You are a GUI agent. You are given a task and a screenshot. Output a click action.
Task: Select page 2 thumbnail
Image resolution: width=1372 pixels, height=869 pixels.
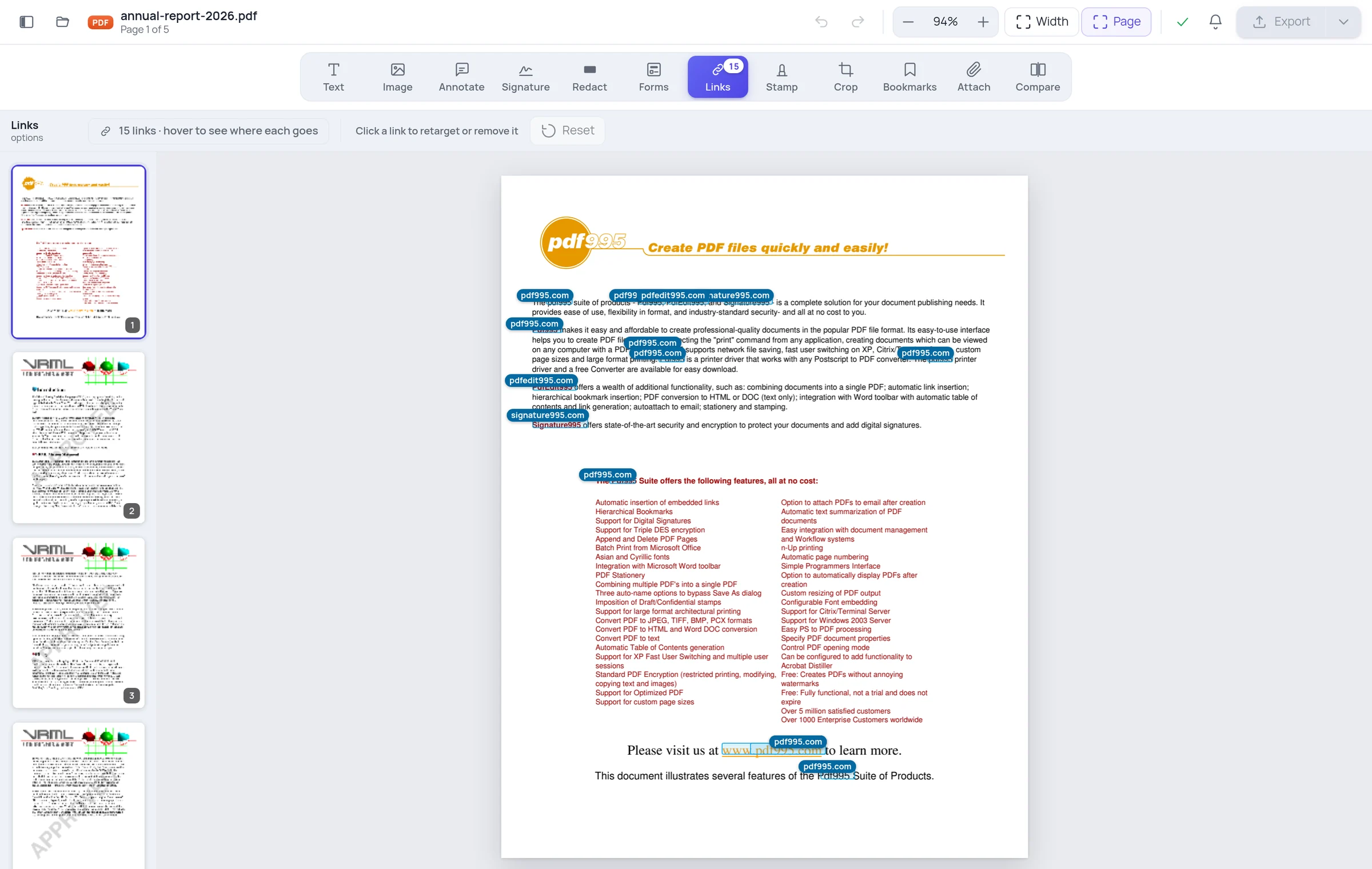[x=79, y=437]
